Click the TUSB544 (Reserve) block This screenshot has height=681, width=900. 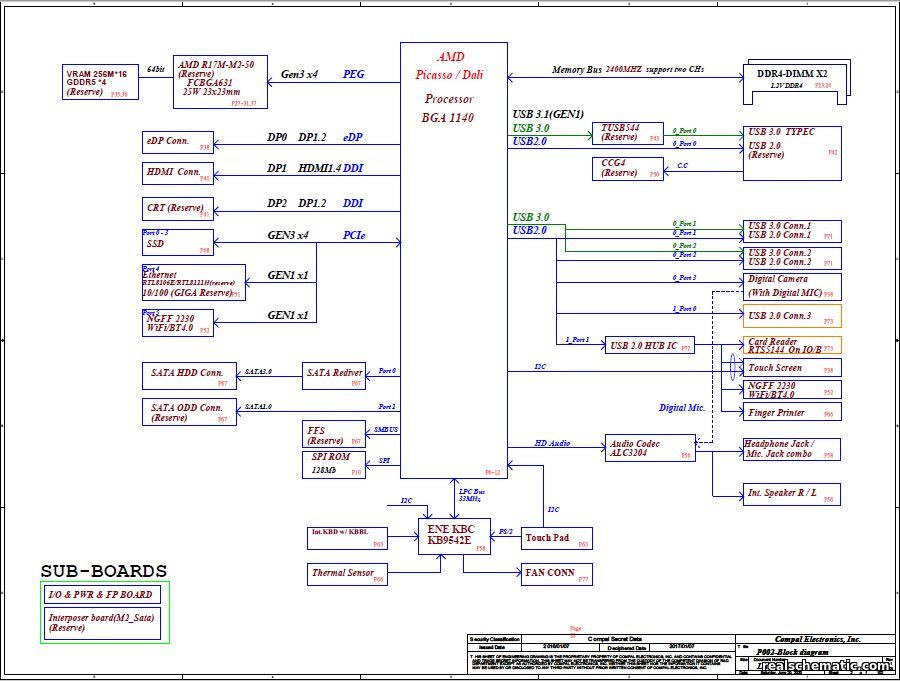pos(627,133)
